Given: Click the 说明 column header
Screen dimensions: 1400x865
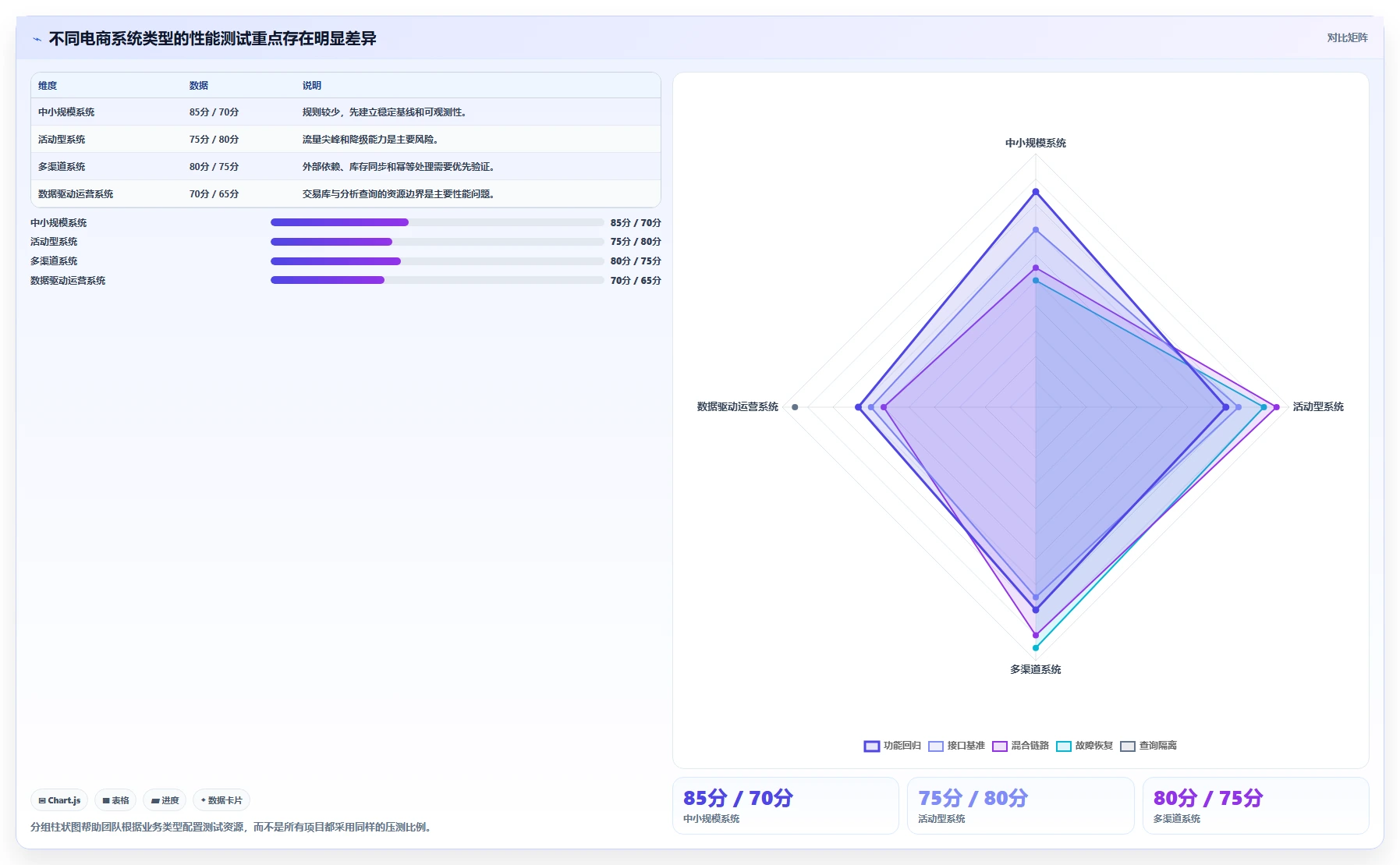Looking at the screenshot, I should (x=312, y=86).
